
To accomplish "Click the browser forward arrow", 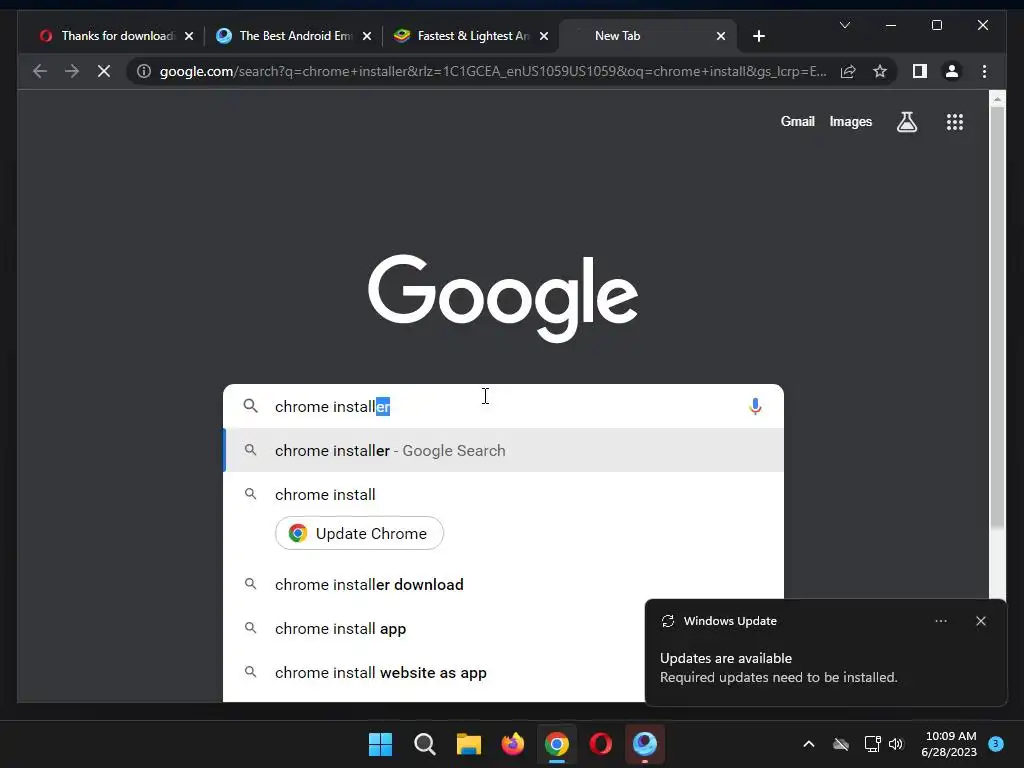I will (x=72, y=71).
